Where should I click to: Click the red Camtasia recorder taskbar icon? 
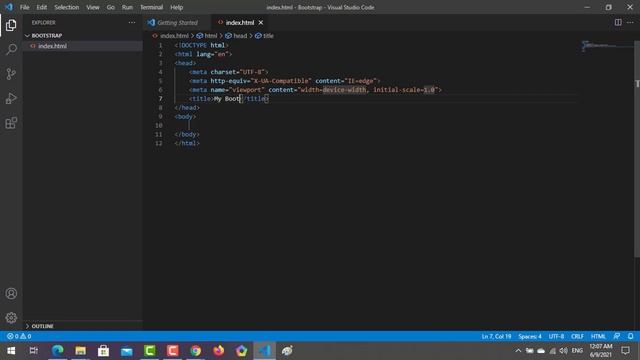tap(173, 351)
